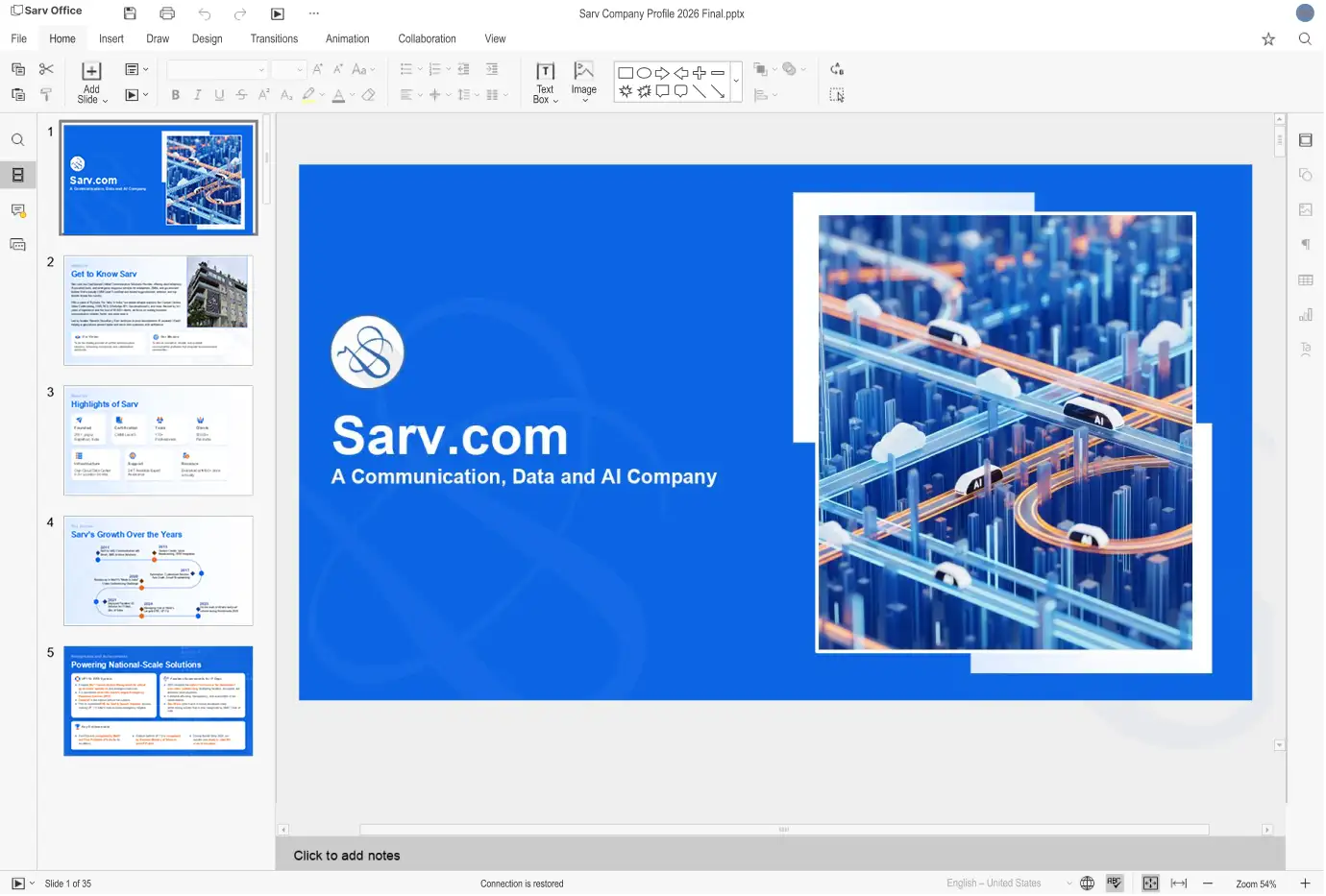
Task: Switch to the Collaboration tab
Action: pyautogui.click(x=427, y=39)
